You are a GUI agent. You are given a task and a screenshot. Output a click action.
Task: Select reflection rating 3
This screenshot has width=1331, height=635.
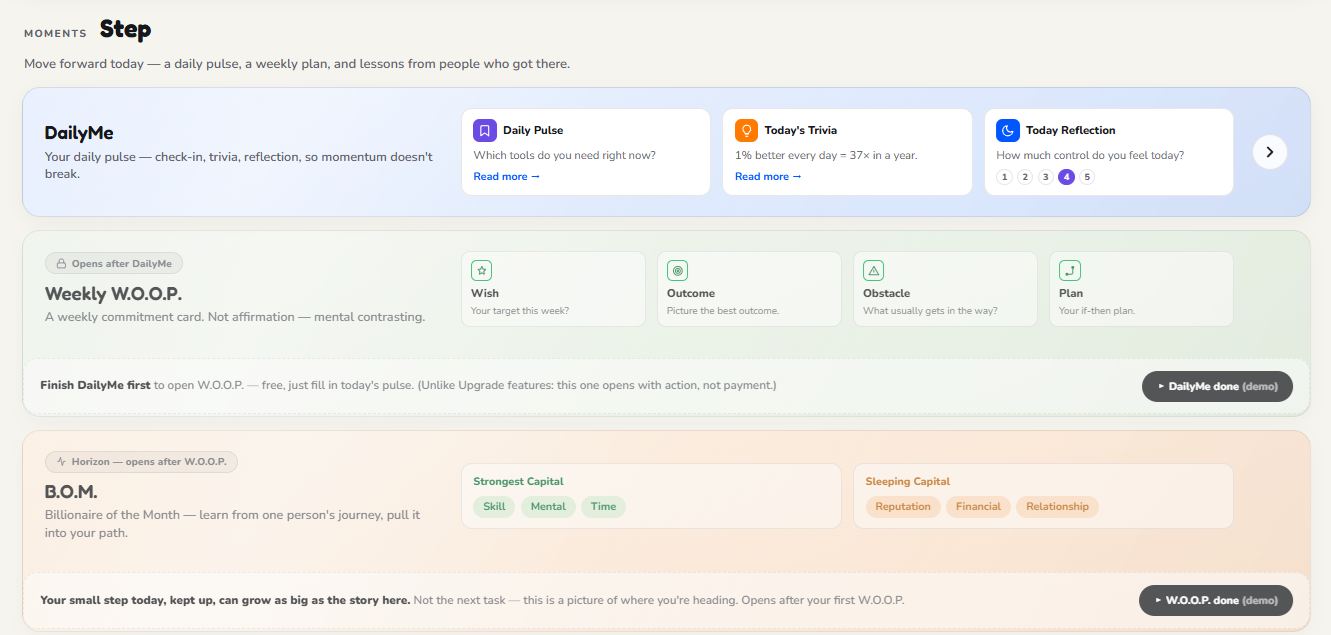point(1045,177)
